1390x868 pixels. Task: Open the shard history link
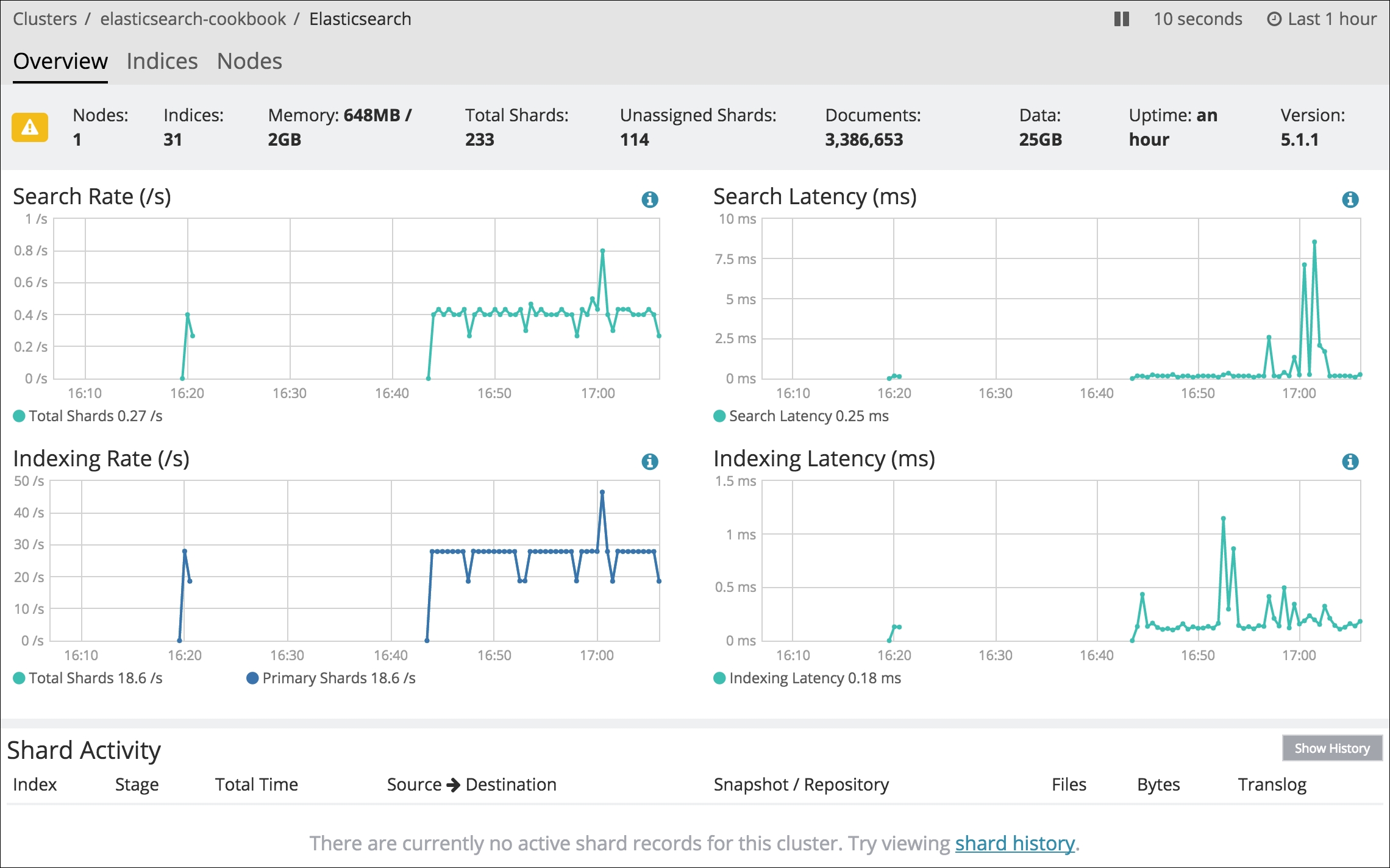pos(1014,843)
